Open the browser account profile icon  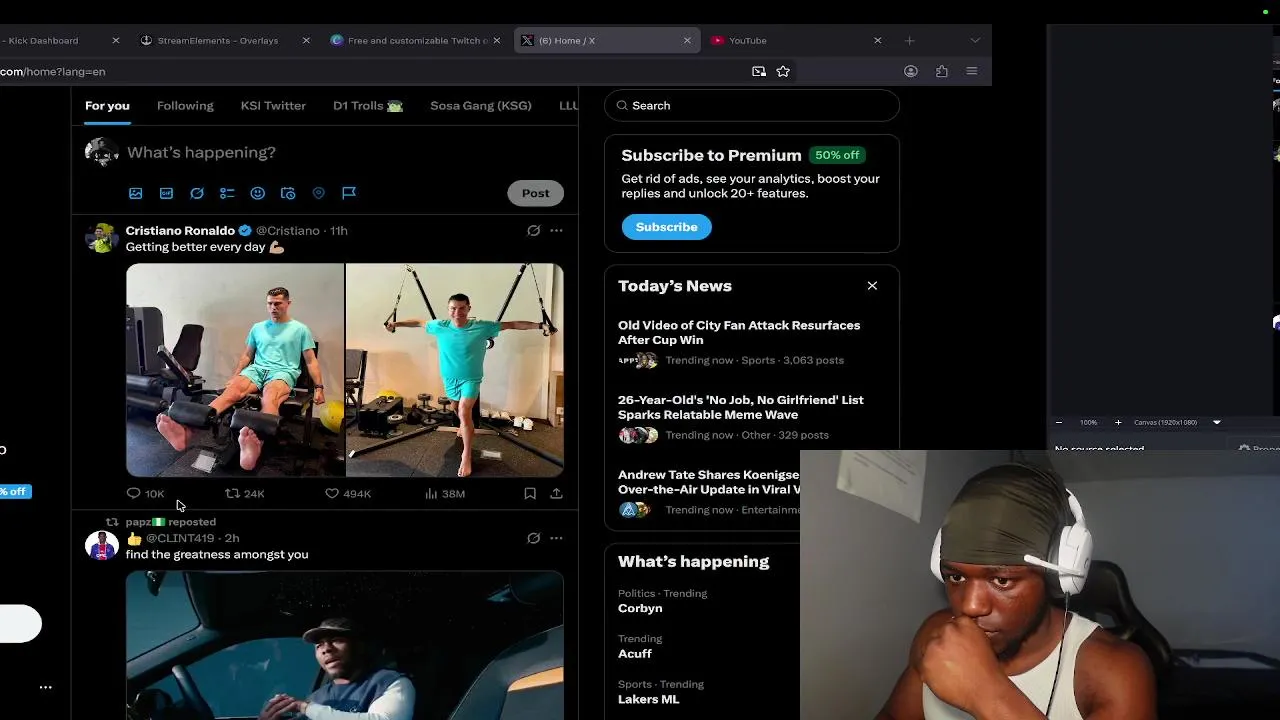tap(911, 71)
